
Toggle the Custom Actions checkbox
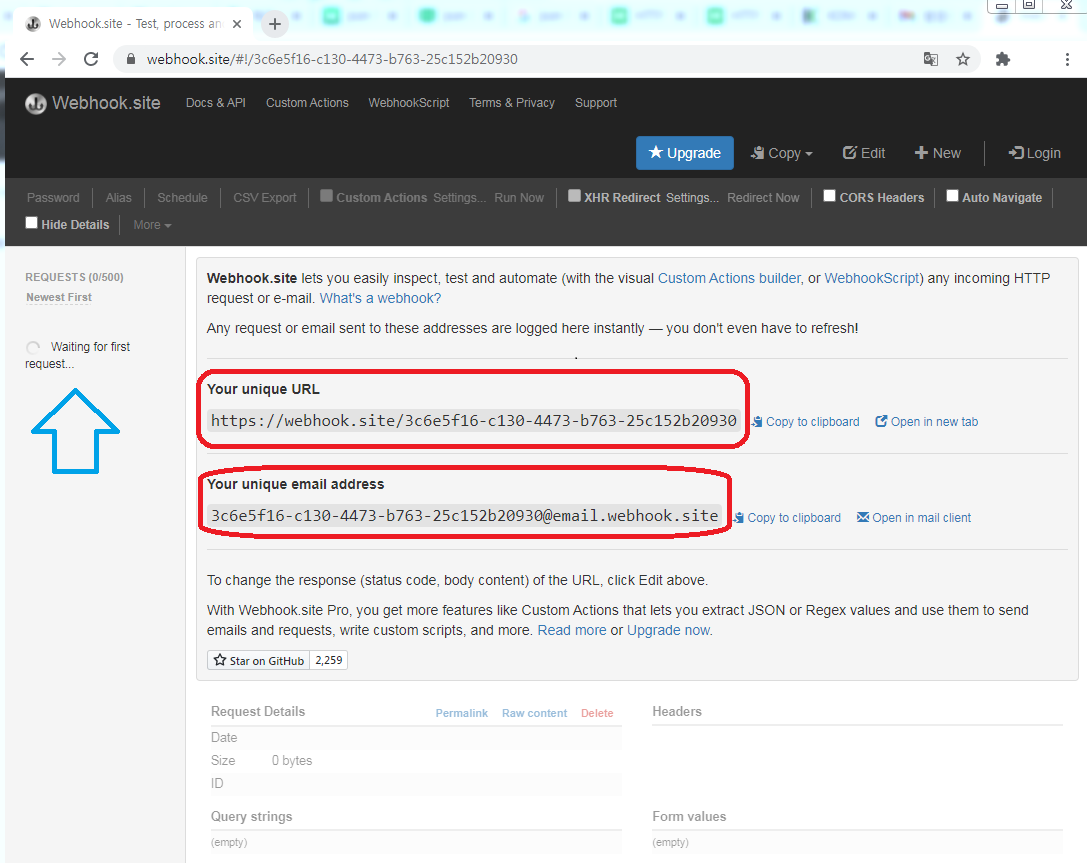coord(327,196)
